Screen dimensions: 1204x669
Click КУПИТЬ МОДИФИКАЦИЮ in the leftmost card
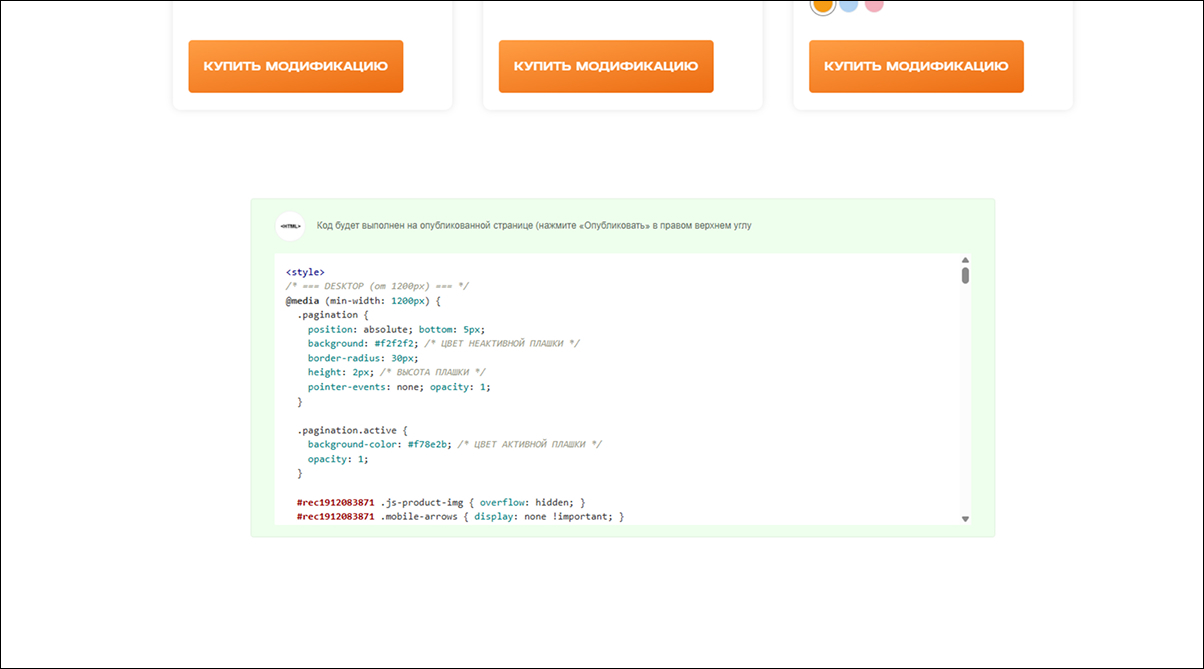click(x=296, y=66)
